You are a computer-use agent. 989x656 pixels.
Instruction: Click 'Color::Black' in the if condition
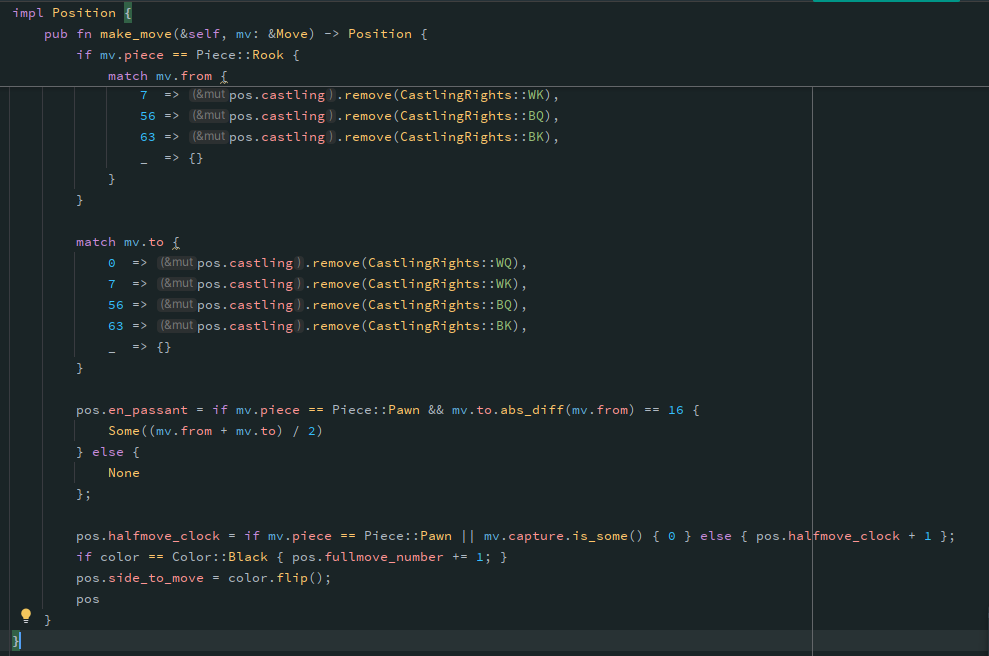point(220,557)
